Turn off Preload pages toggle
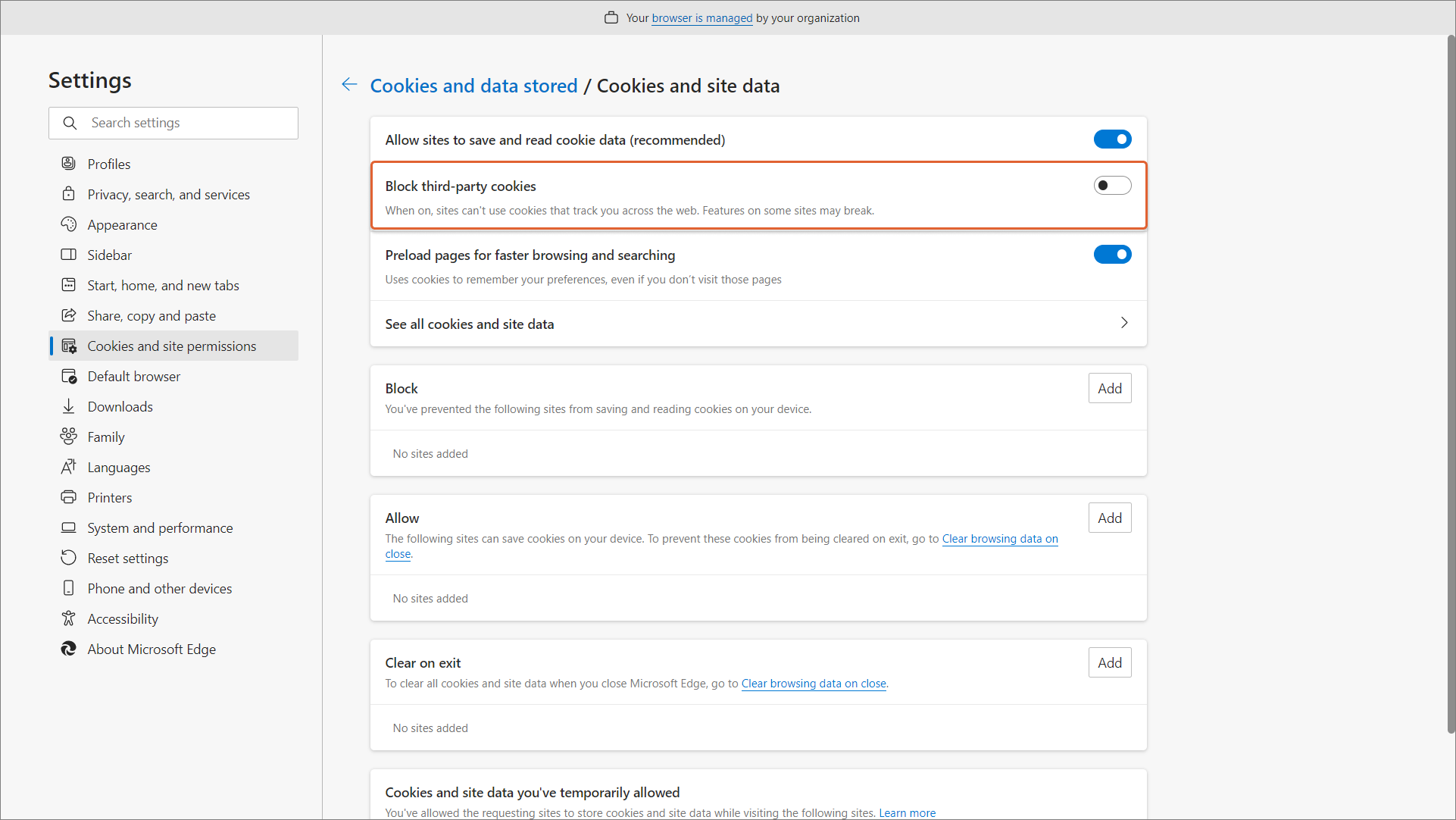Image resolution: width=1456 pixels, height=820 pixels. (1111, 255)
